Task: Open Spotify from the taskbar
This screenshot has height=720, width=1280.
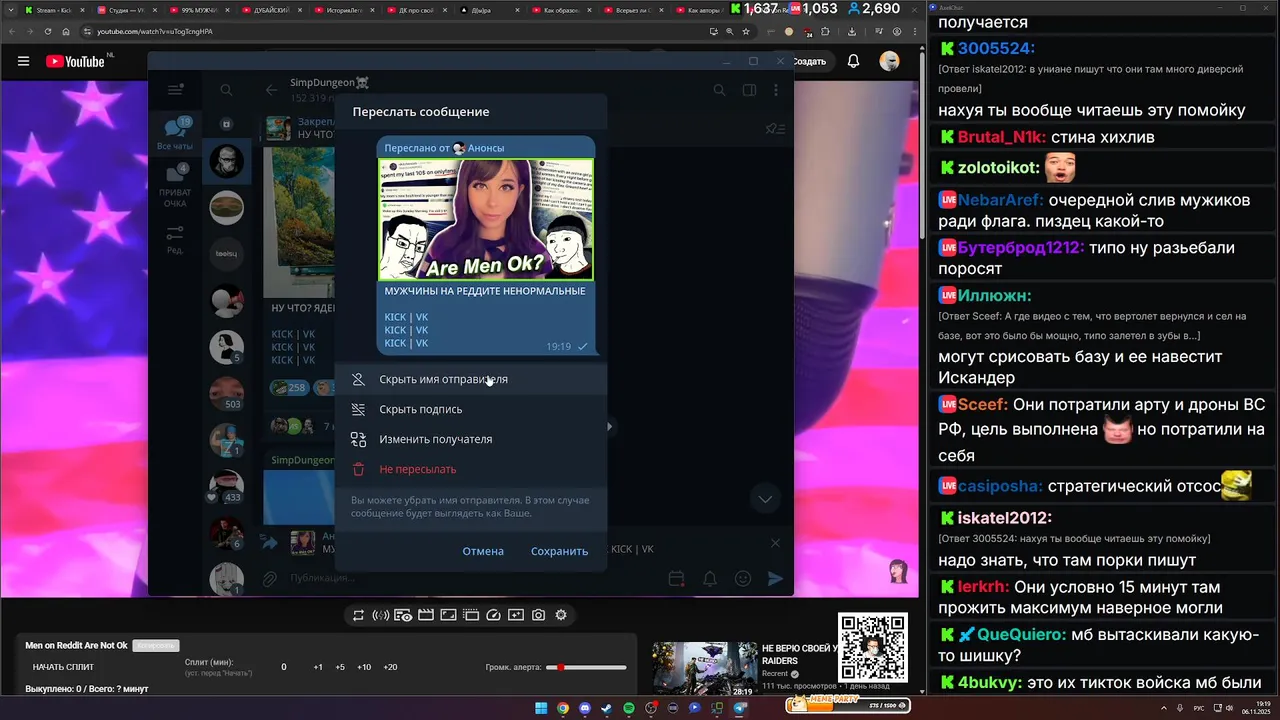Action: [x=629, y=708]
